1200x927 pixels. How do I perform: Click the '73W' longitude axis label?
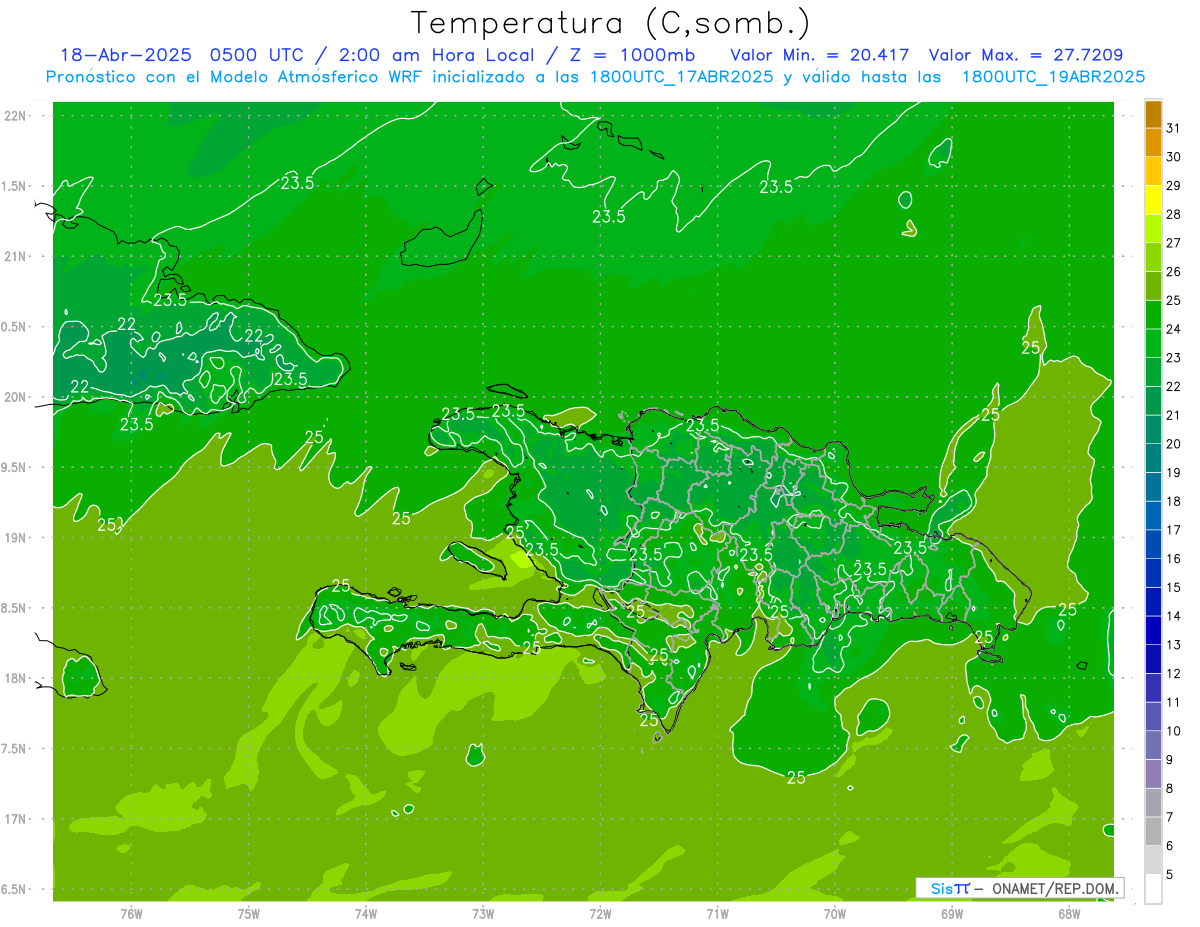483,913
